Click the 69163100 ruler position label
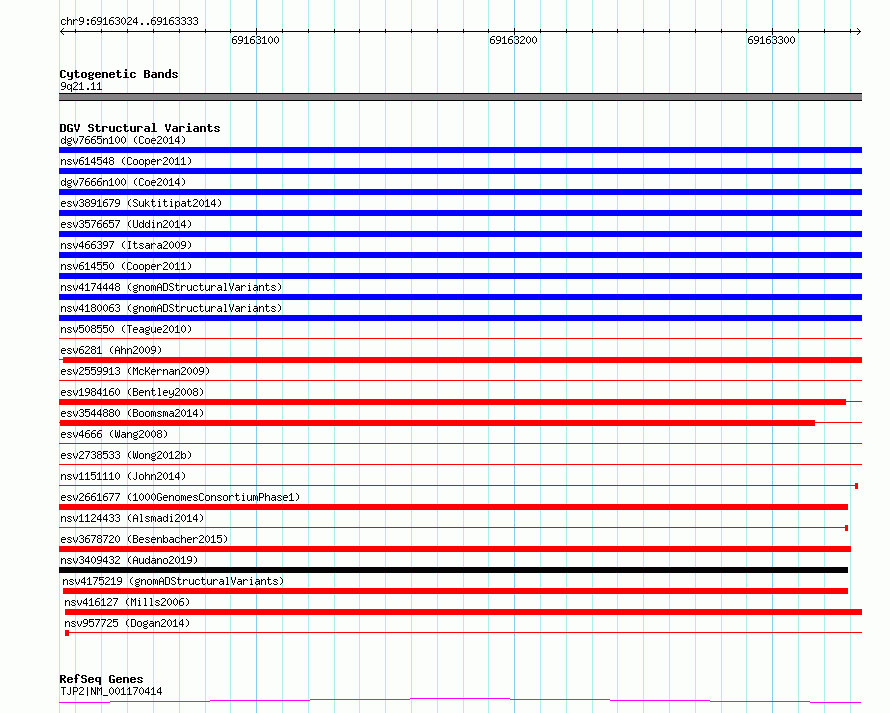The image size is (890, 713). (255, 40)
